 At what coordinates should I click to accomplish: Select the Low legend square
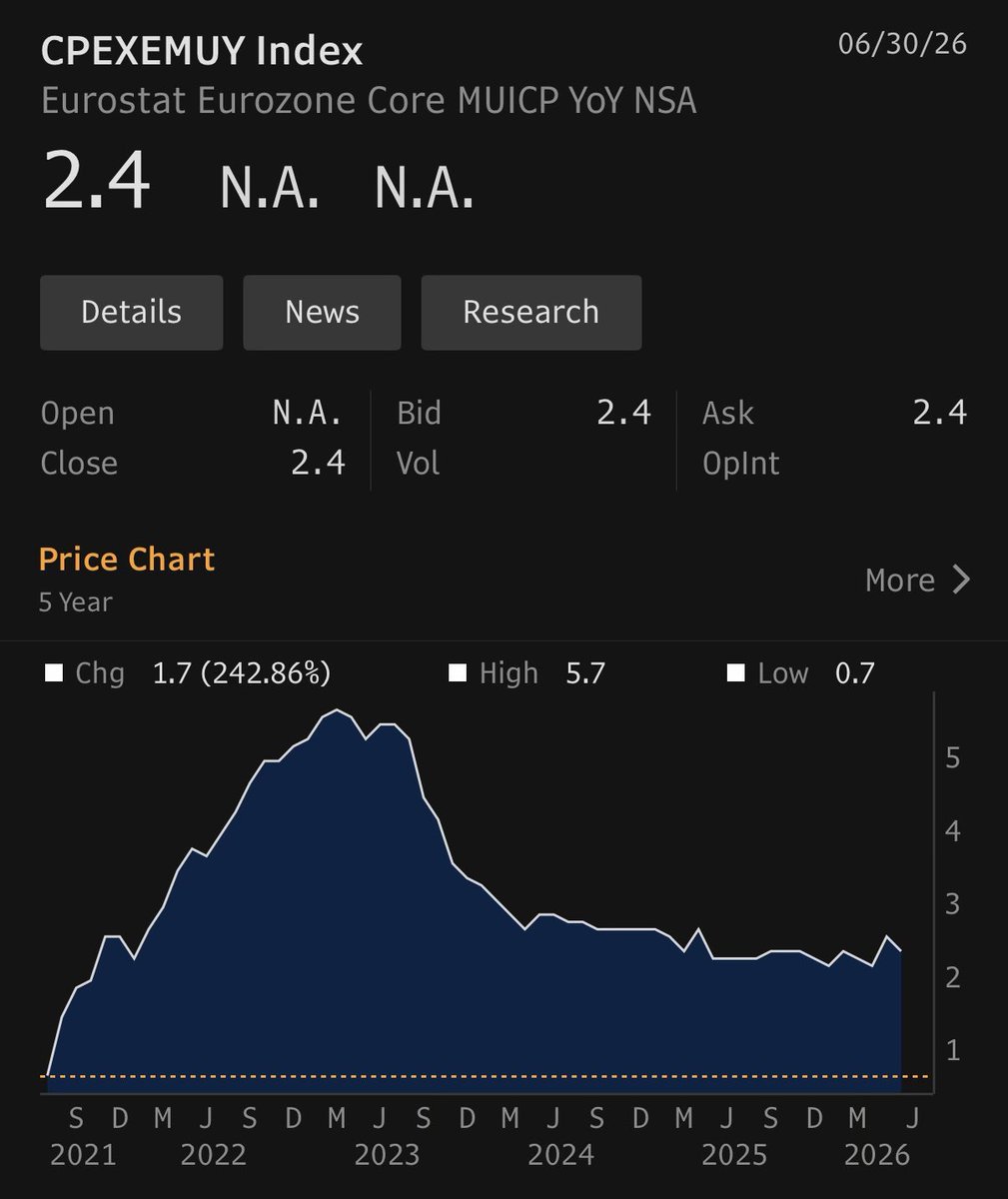click(736, 674)
